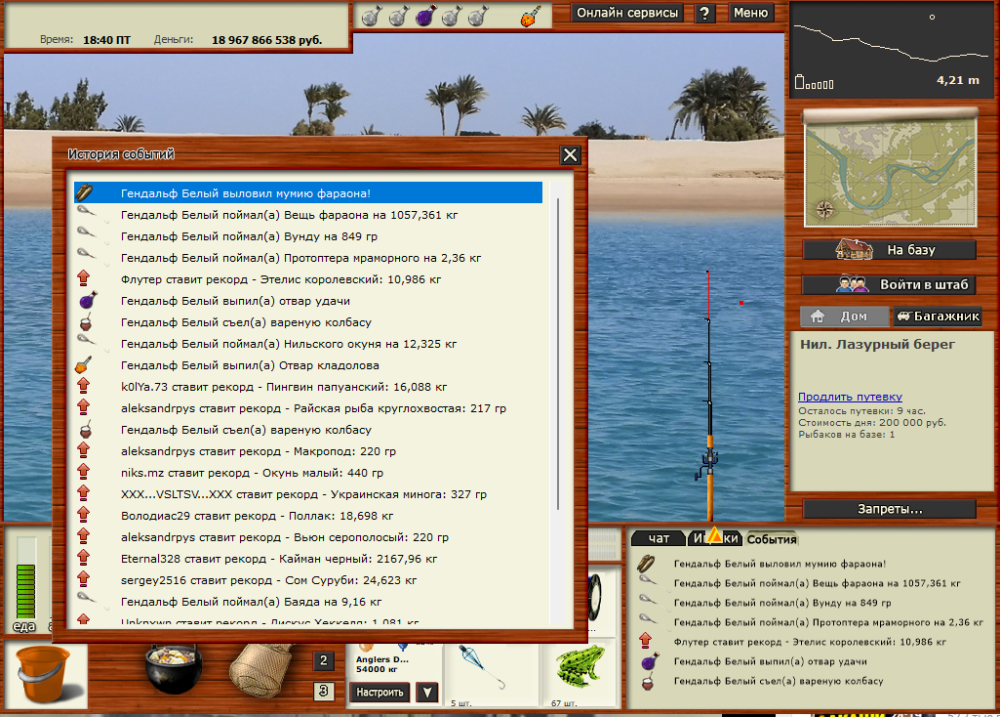Switch to rod slot 2

323,661
